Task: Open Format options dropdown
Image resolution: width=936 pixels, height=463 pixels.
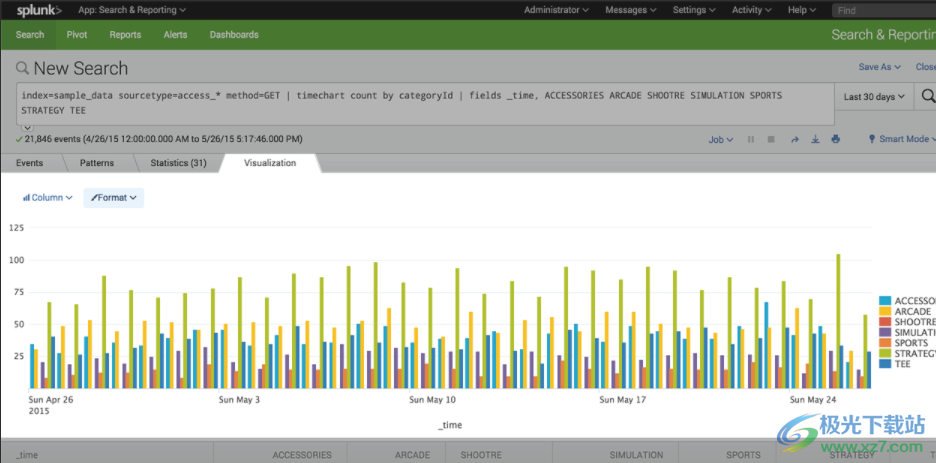Action: click(113, 197)
